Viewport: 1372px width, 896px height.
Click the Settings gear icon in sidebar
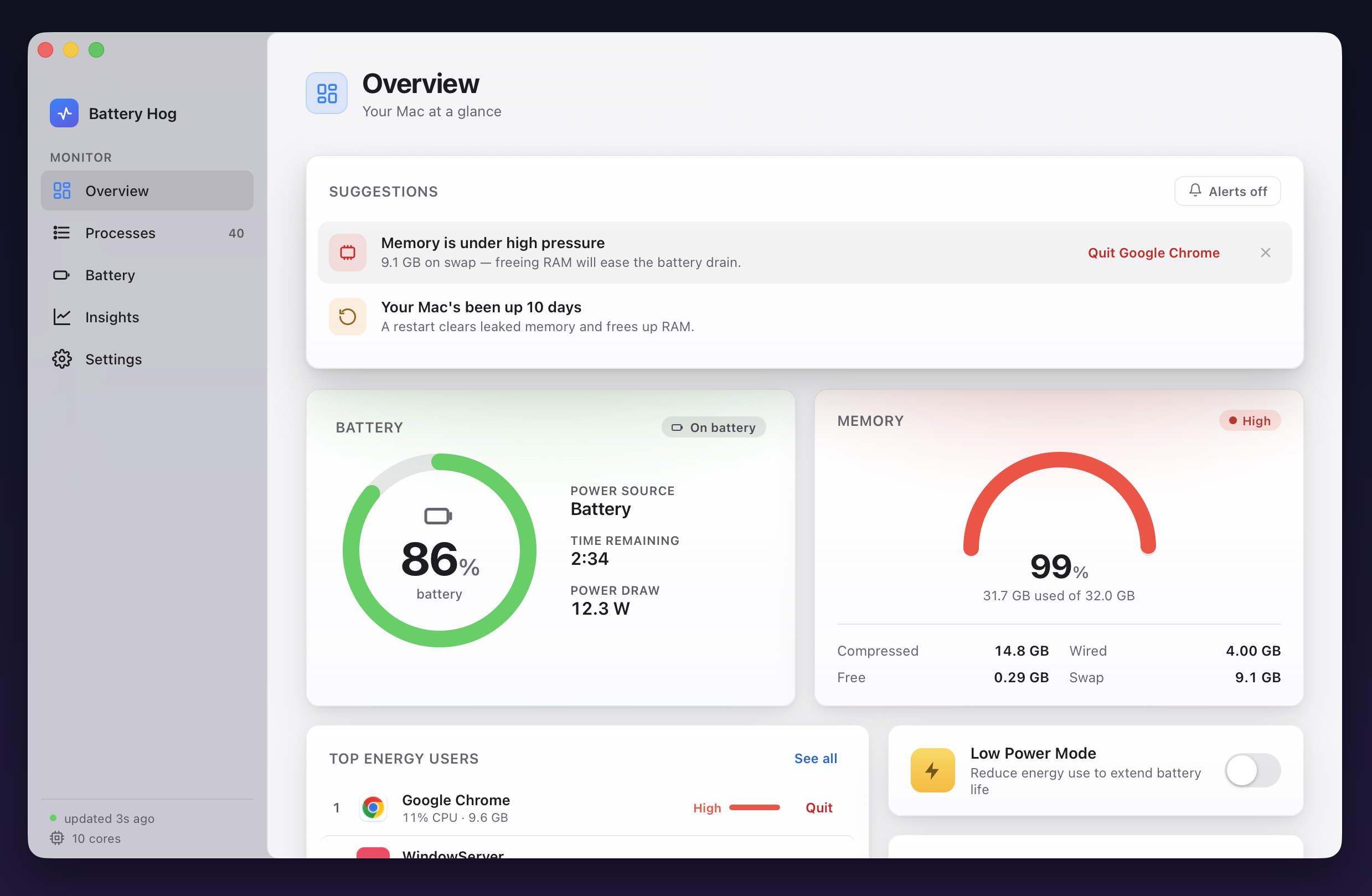coord(61,359)
